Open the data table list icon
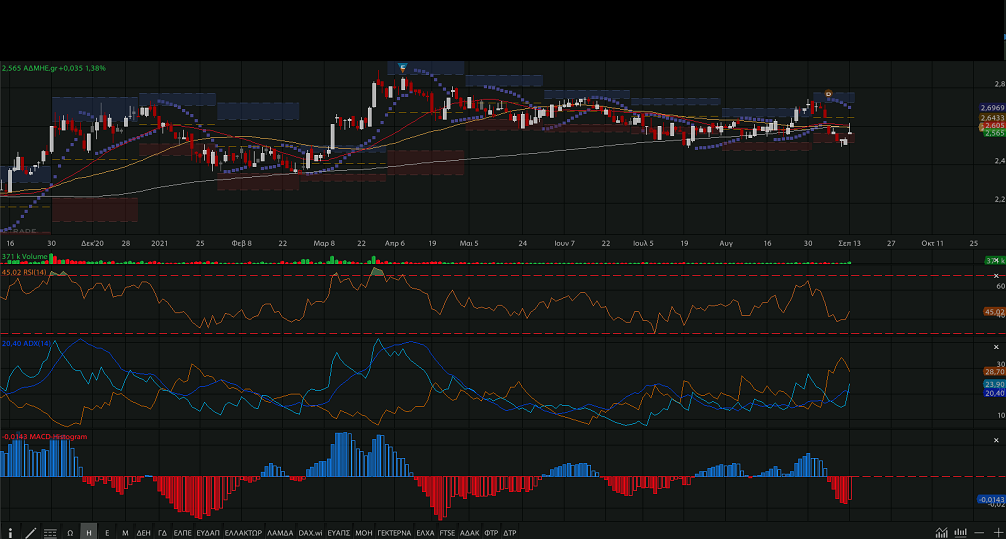 (x=50, y=532)
